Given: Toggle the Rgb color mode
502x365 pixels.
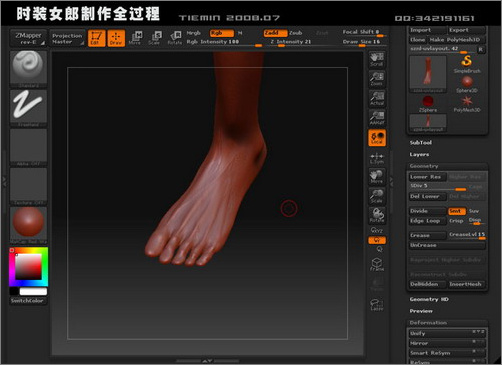Looking at the screenshot, I should [x=221, y=33].
